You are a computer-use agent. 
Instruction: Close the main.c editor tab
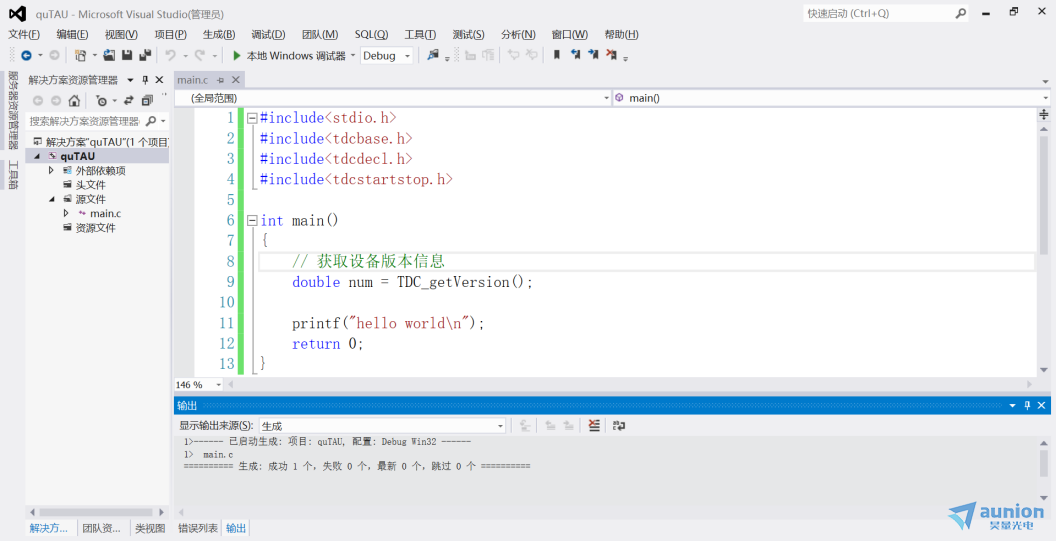(236, 80)
